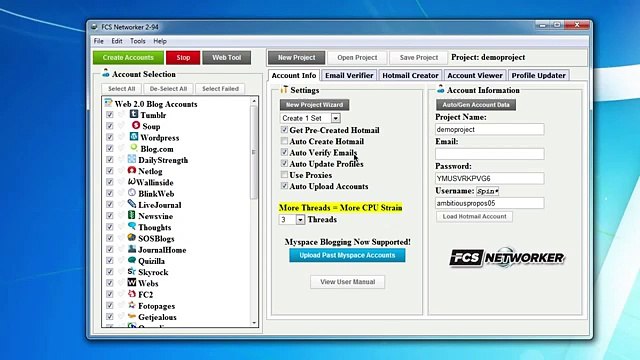The width and height of the screenshot is (640, 360).
Task: Click the Quizilla site icon
Action: [x=132, y=260]
